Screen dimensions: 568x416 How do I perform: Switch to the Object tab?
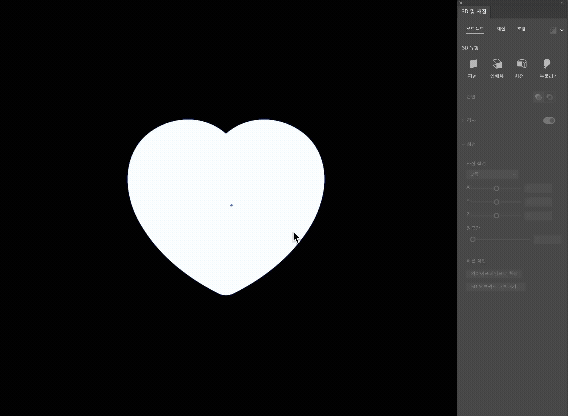pyautogui.click(x=475, y=29)
